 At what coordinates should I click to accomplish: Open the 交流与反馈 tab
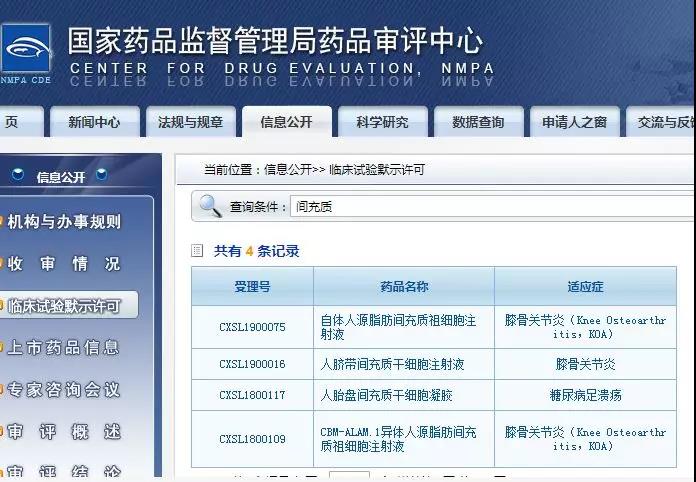click(x=661, y=122)
